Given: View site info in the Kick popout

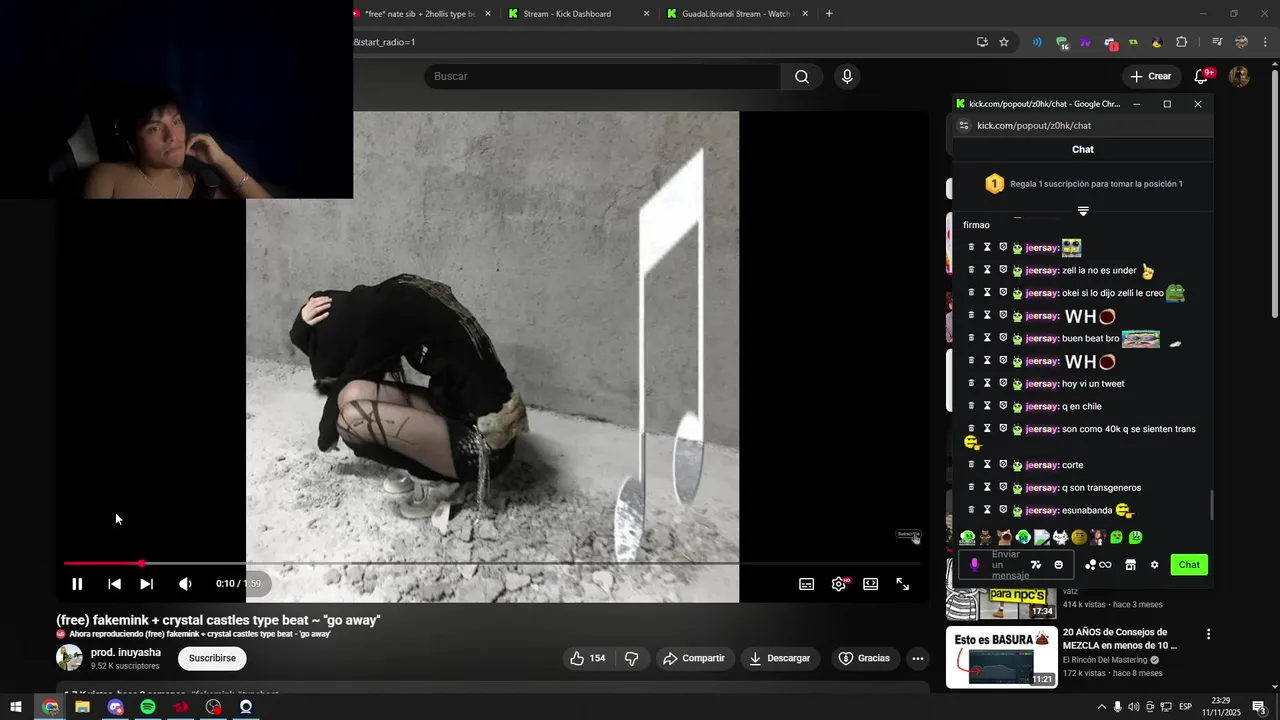Looking at the screenshot, I should pos(964,125).
